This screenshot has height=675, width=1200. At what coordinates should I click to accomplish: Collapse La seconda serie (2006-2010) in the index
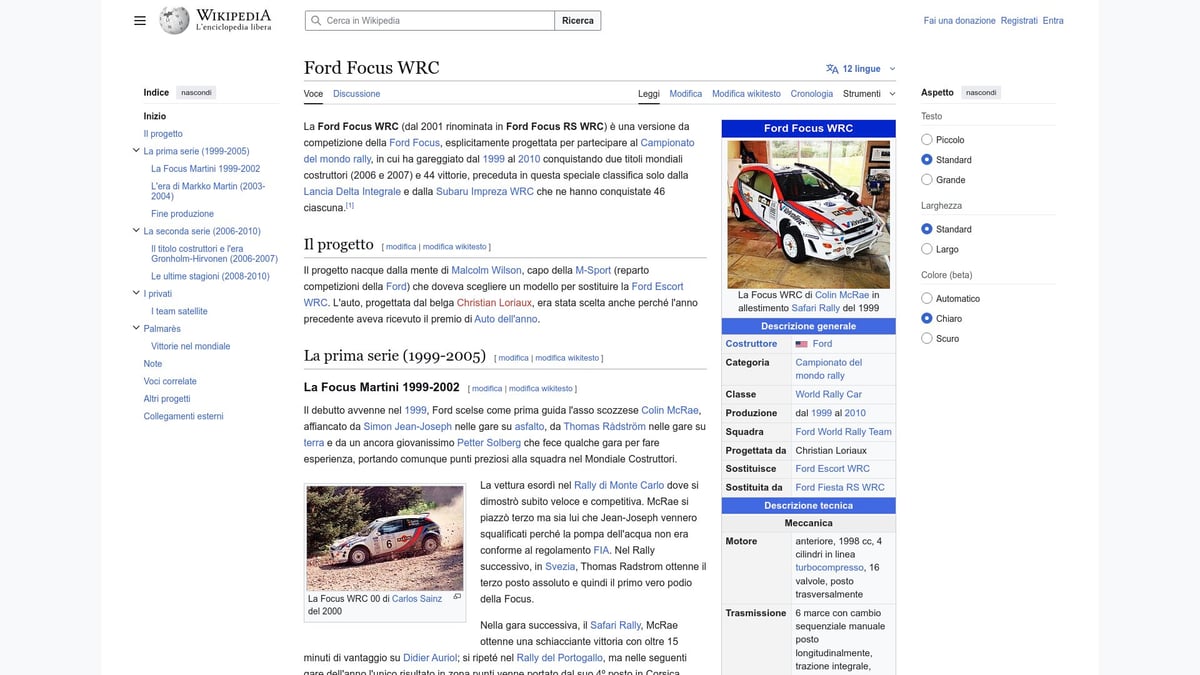pos(136,230)
